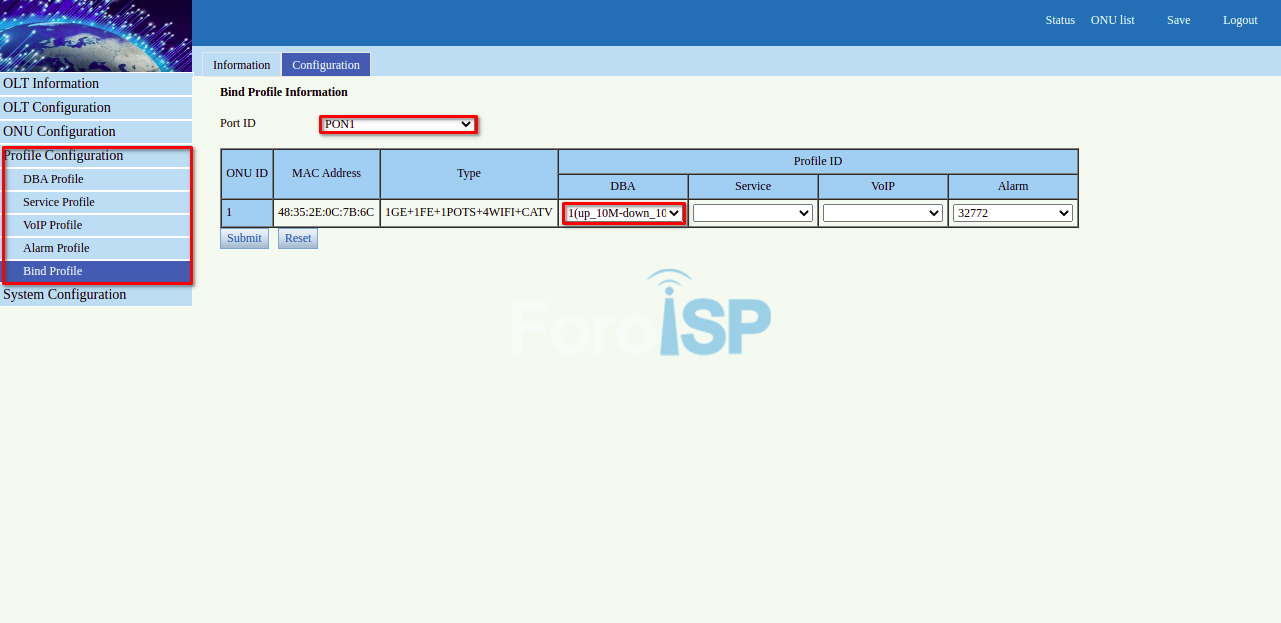The width and height of the screenshot is (1281, 623).
Task: Open the Service profile dropdown
Action: (x=752, y=213)
